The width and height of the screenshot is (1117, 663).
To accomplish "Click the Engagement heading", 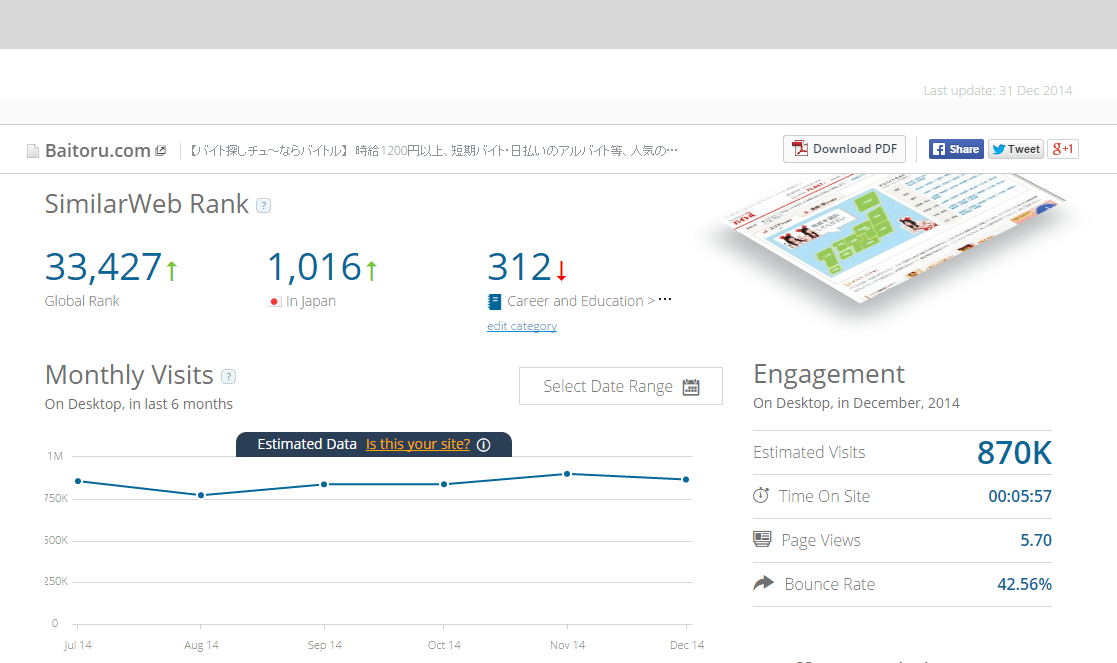I will coord(828,374).
